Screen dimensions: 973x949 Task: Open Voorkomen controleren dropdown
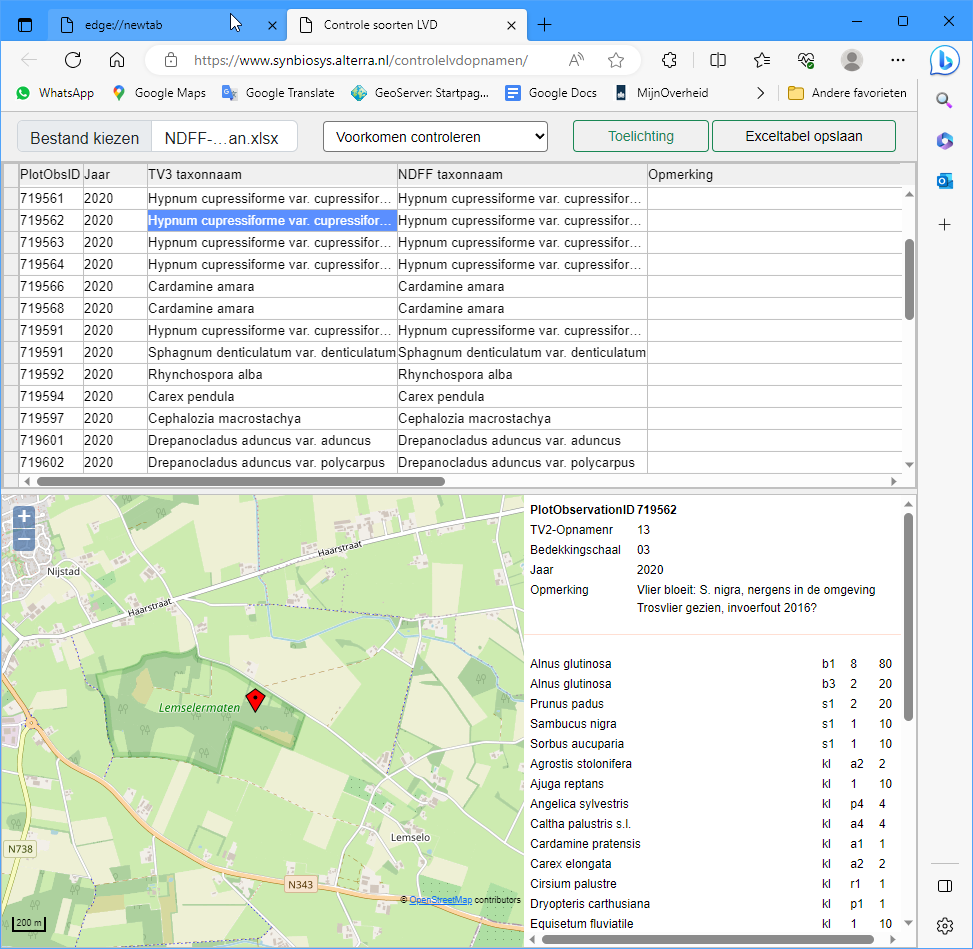tap(435, 137)
